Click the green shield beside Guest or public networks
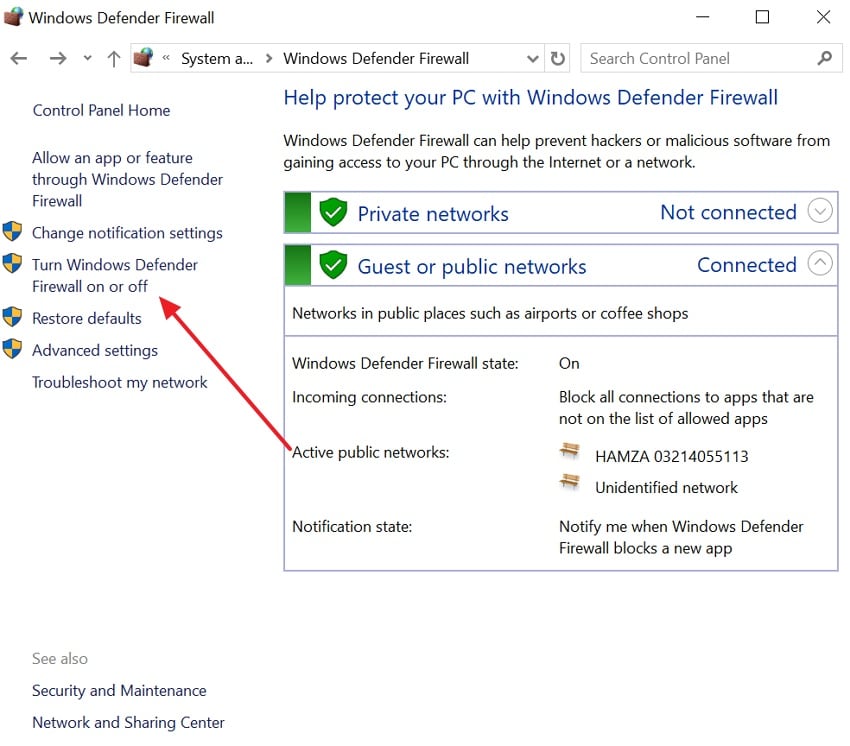This screenshot has height=746, width=850. [x=333, y=264]
